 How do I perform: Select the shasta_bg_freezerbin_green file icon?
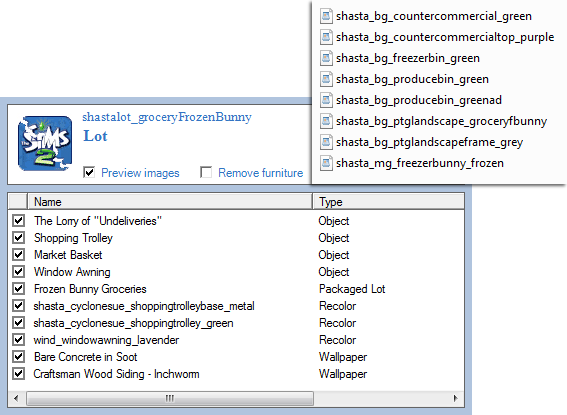[326, 58]
